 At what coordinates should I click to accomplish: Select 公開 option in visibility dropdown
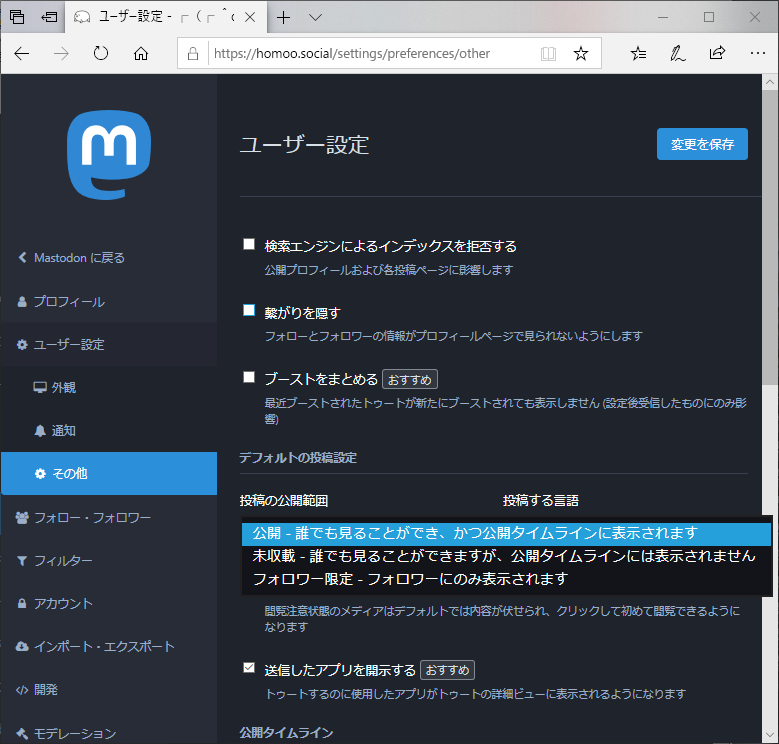tap(506, 533)
